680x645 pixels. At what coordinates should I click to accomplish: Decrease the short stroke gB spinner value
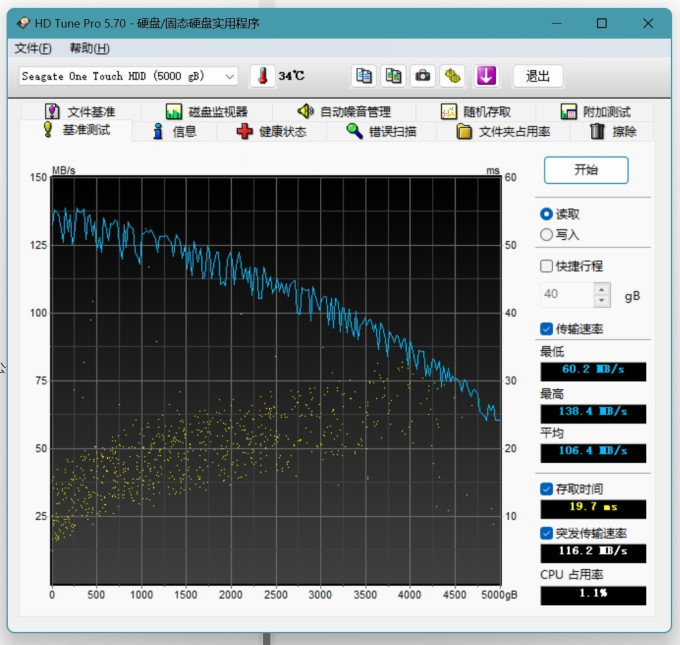point(602,301)
